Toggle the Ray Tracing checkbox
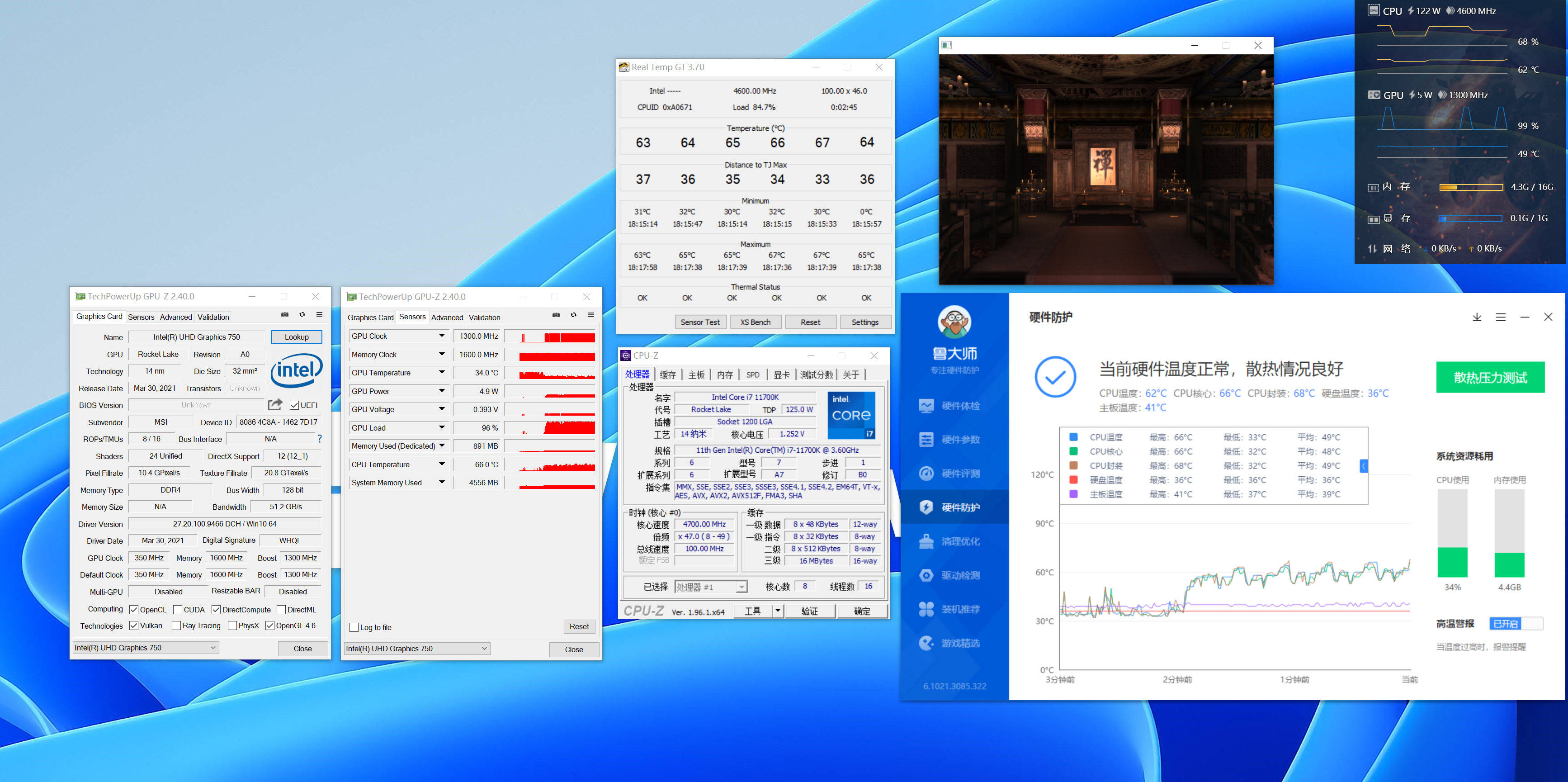 click(x=176, y=626)
